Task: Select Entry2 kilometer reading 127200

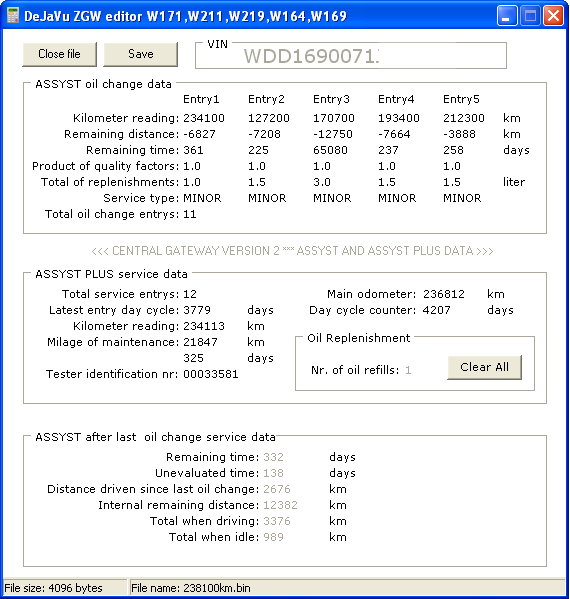Action: click(x=269, y=118)
